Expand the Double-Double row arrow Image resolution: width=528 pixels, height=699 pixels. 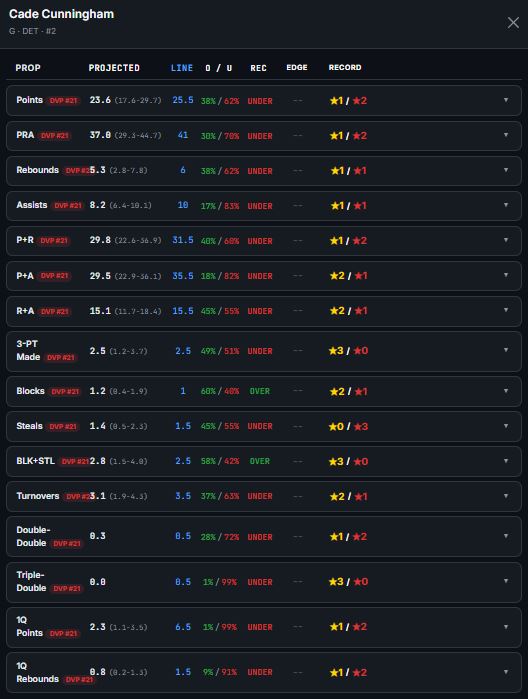(506, 536)
